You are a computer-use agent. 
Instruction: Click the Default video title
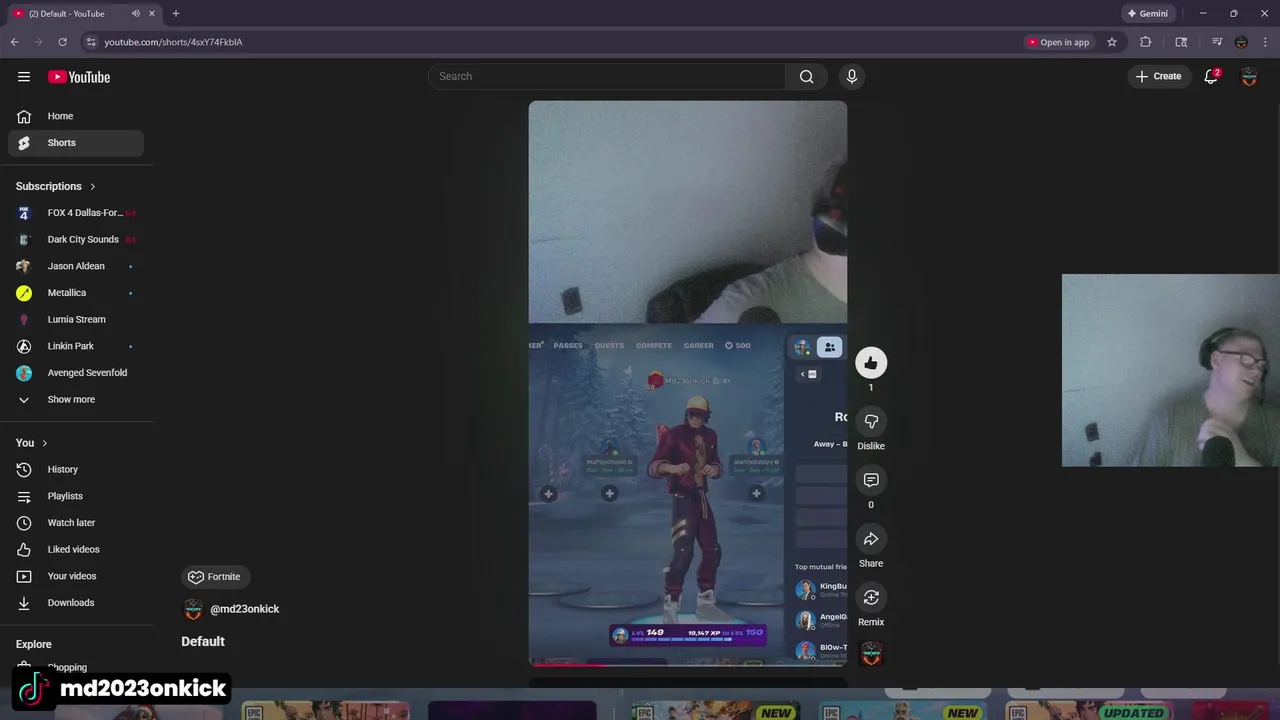pyautogui.click(x=203, y=641)
